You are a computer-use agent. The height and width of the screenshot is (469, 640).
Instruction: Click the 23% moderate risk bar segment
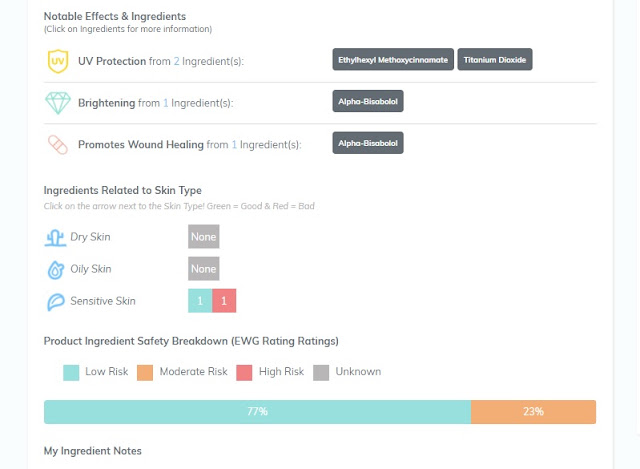533,412
